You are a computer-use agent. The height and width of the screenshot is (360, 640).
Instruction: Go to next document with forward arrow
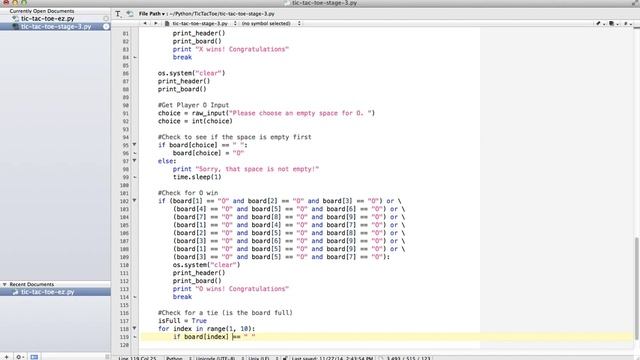(x=156, y=23)
